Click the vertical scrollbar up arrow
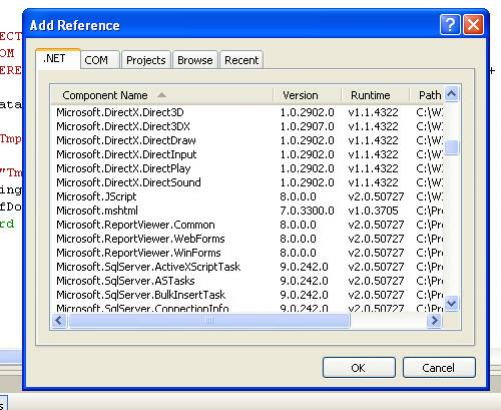 click(452, 94)
